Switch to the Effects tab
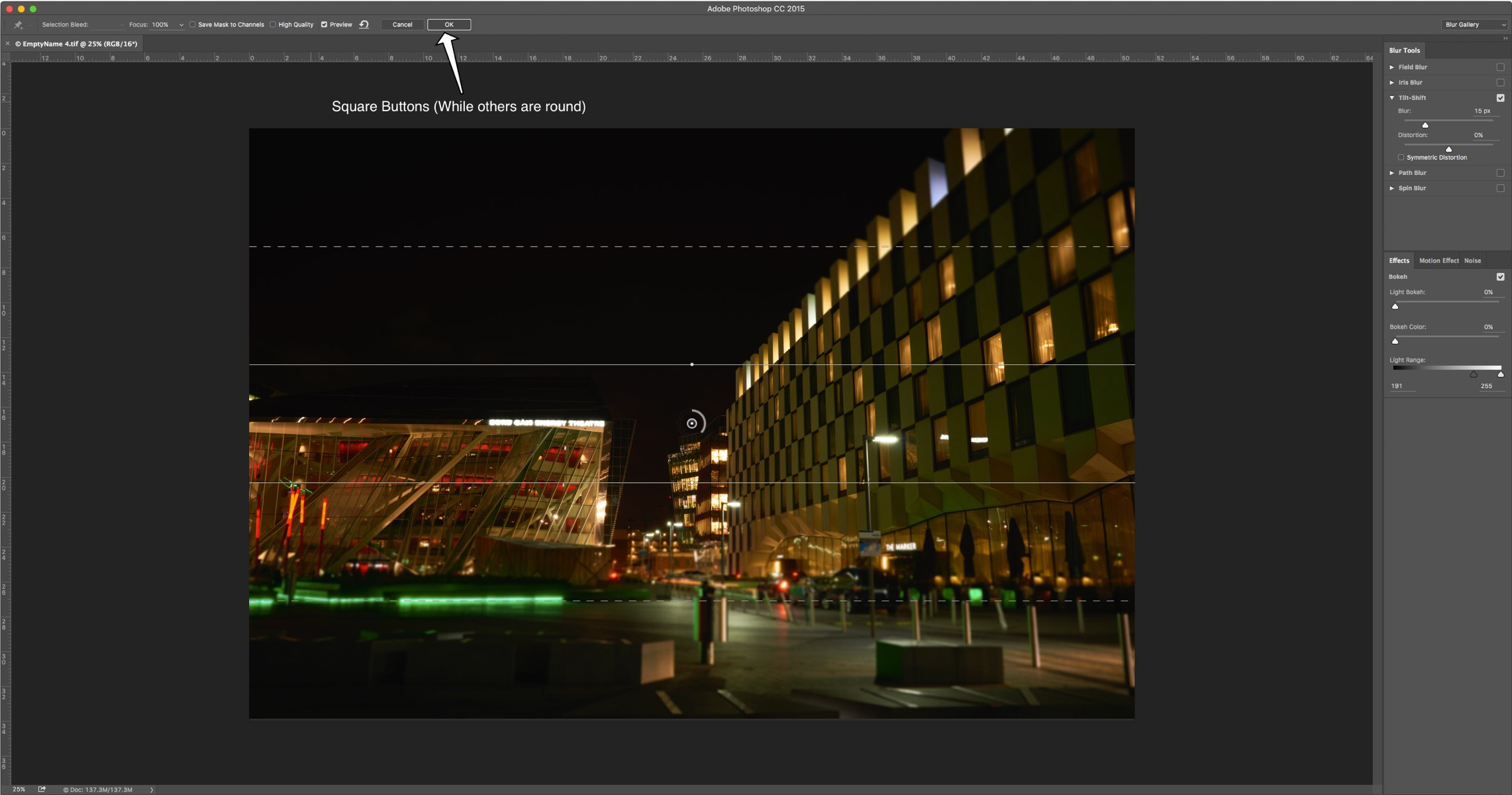The width and height of the screenshot is (1512, 795). [x=1399, y=260]
